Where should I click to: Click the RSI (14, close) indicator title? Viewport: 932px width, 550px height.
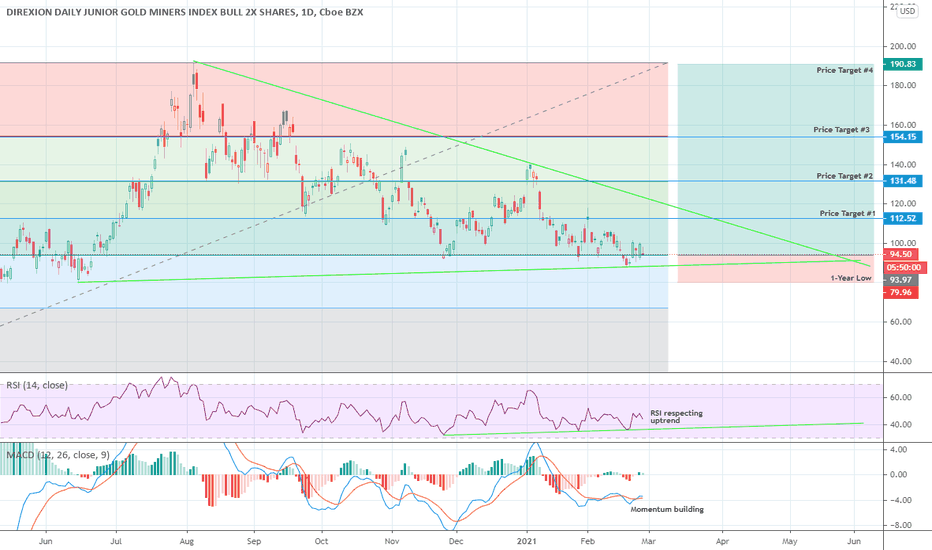(x=37, y=385)
